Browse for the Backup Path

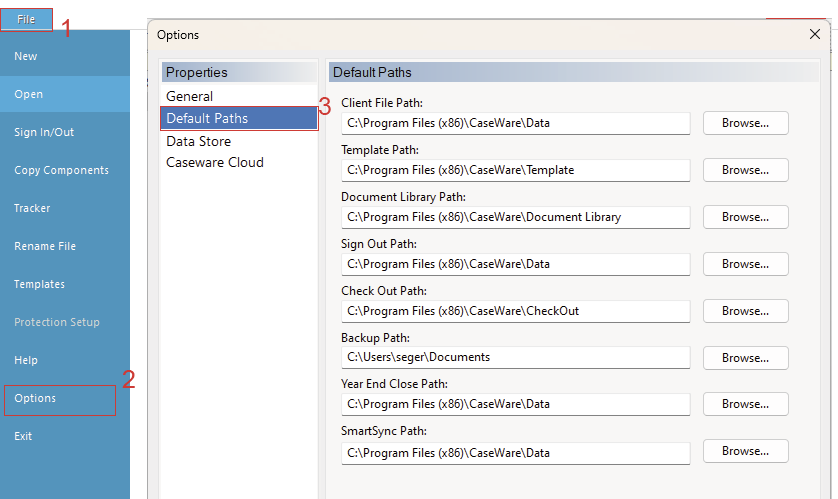[745, 358]
